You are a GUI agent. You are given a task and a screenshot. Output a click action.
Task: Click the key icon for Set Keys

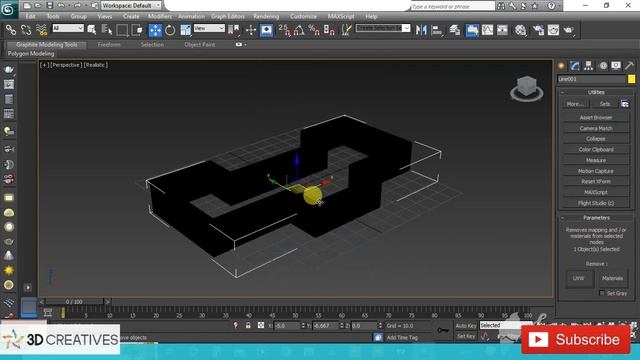tap(442, 330)
